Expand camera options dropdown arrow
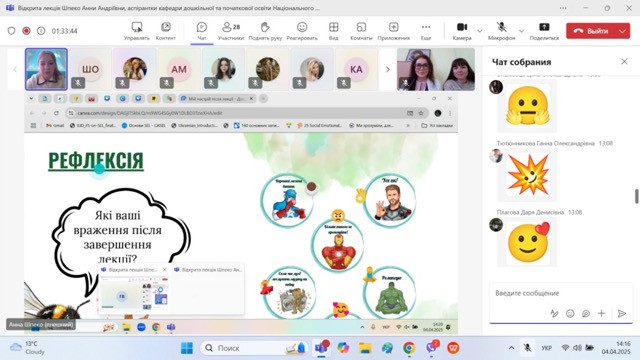640x360 pixels. click(480, 31)
